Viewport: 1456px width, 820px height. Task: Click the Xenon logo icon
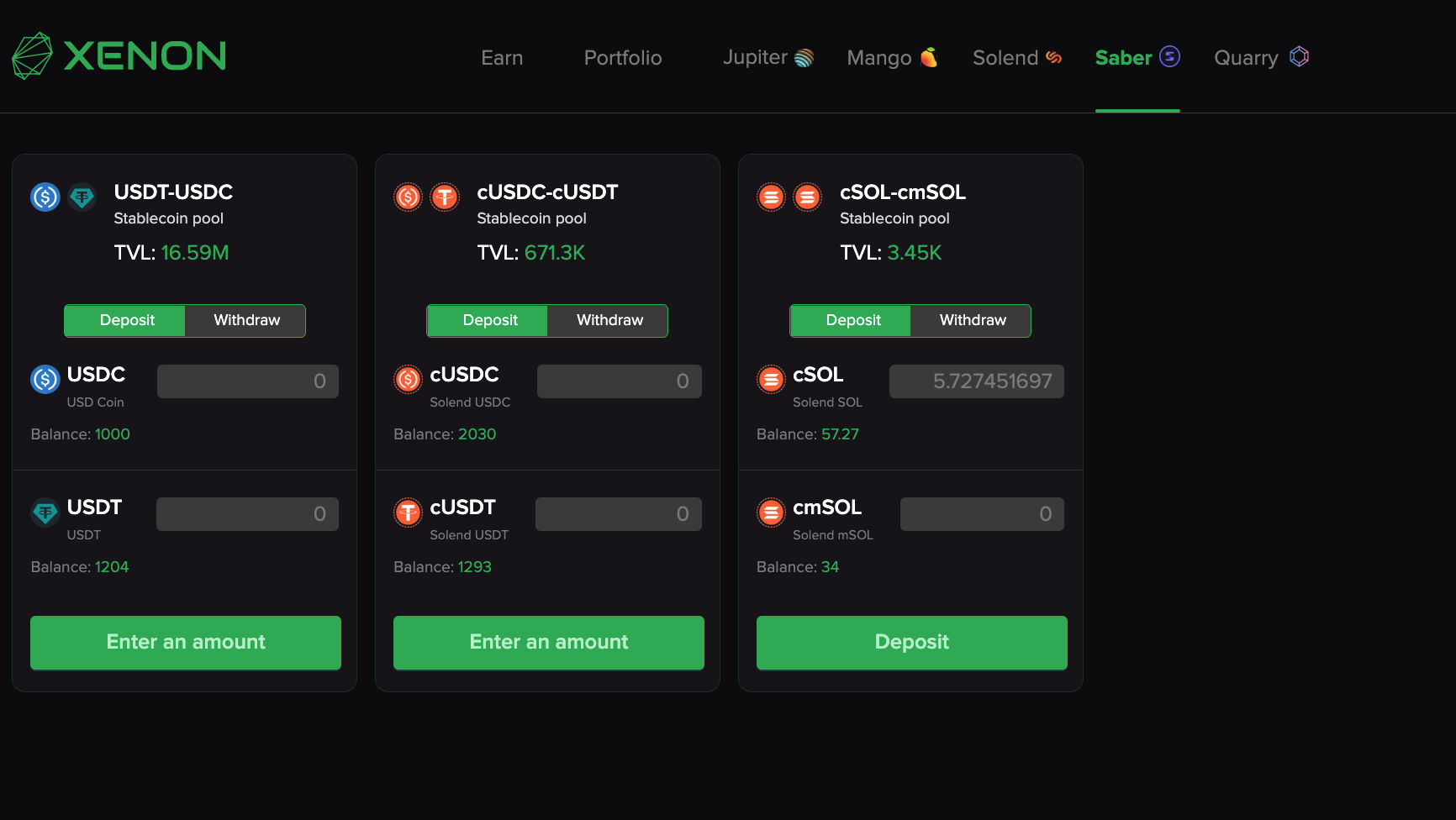click(32, 56)
